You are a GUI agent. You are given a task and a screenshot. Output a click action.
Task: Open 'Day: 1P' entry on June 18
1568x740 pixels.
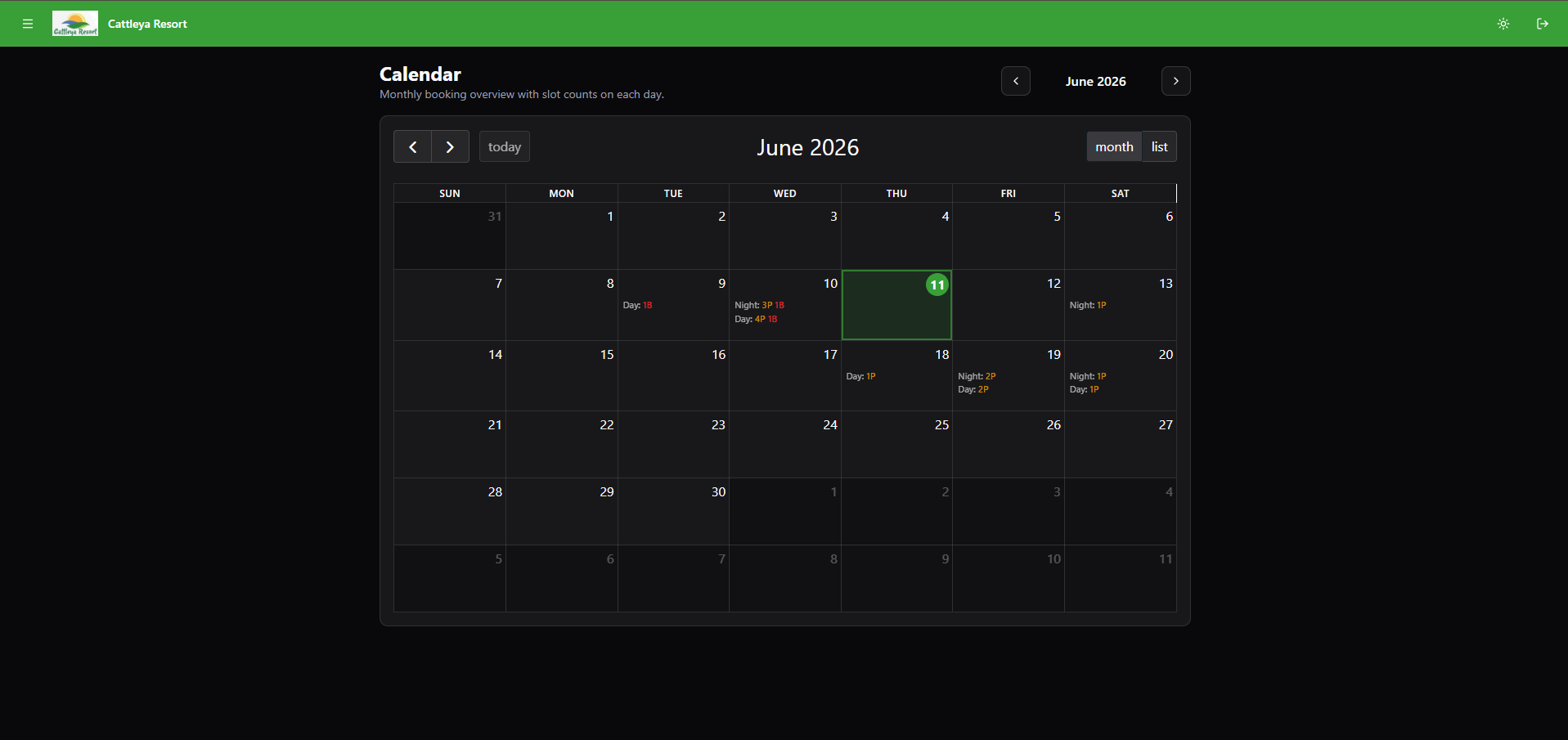[861, 376]
